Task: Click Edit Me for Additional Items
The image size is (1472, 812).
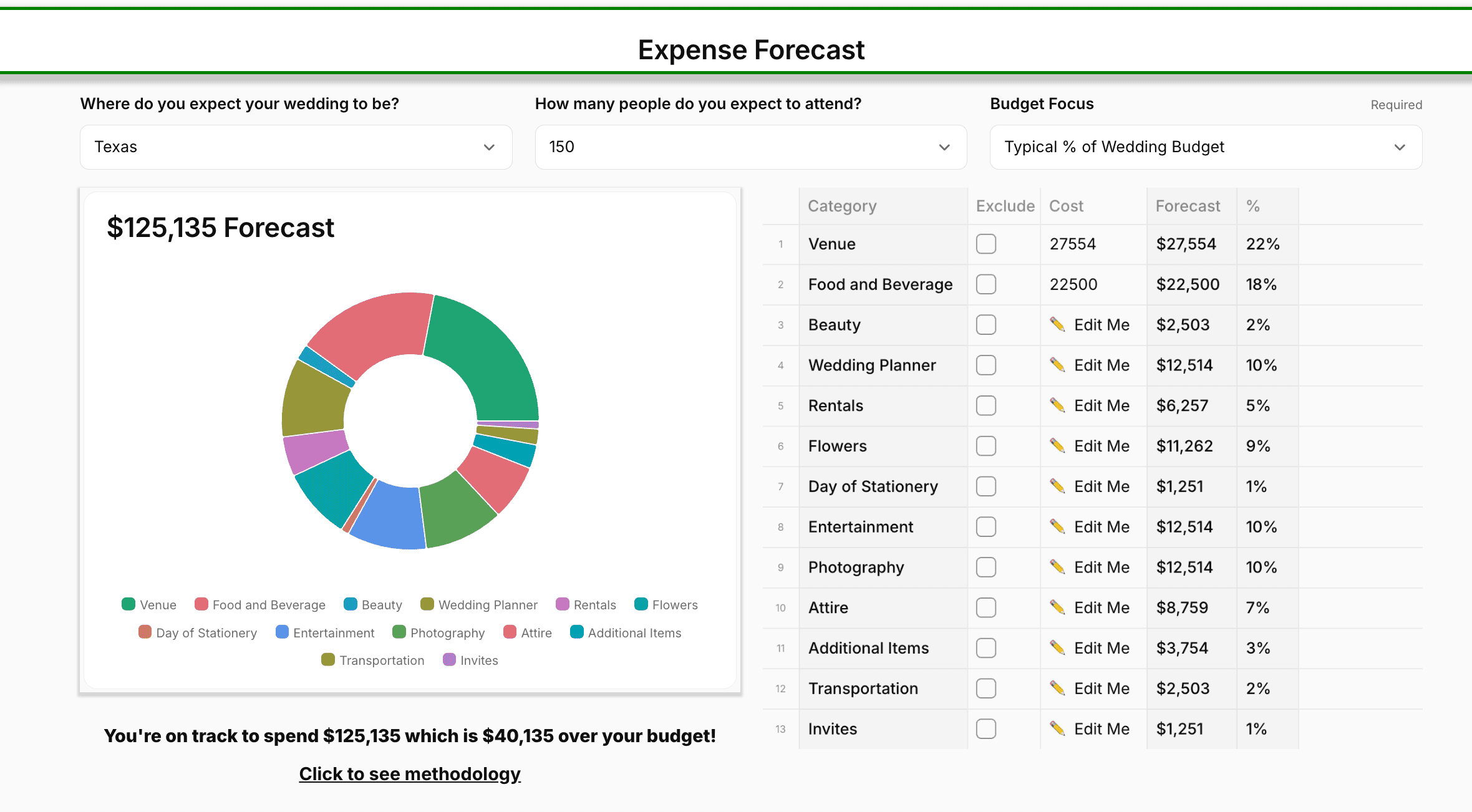Action: pyautogui.click(x=1102, y=648)
